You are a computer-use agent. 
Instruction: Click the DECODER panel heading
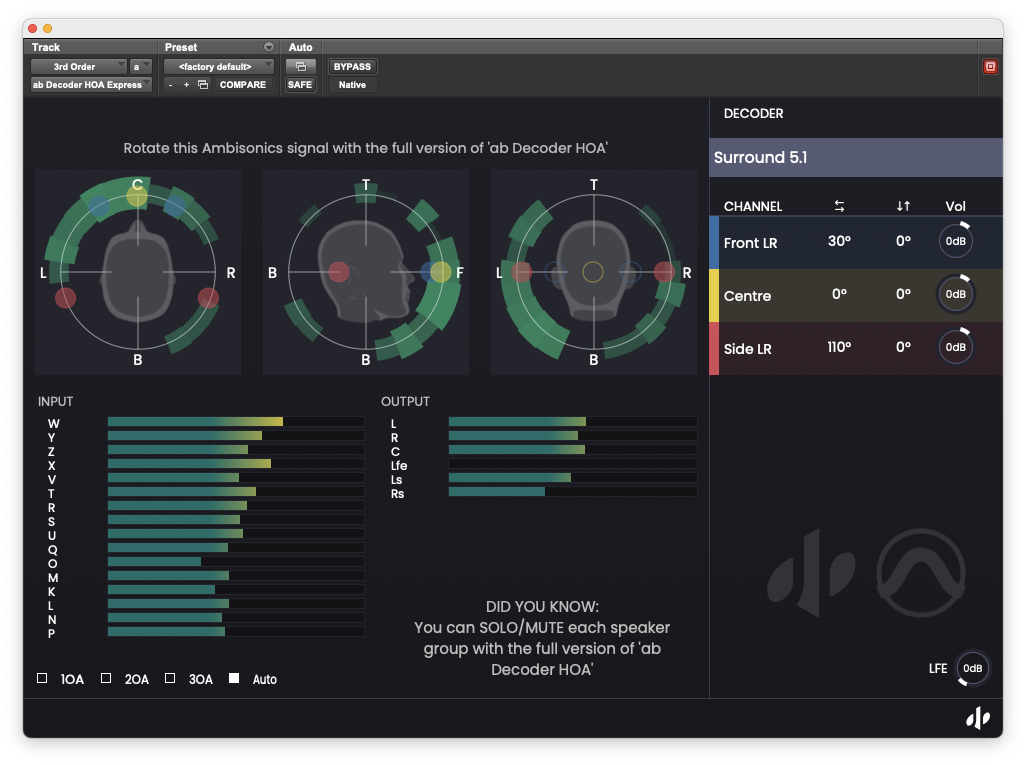pos(753,114)
